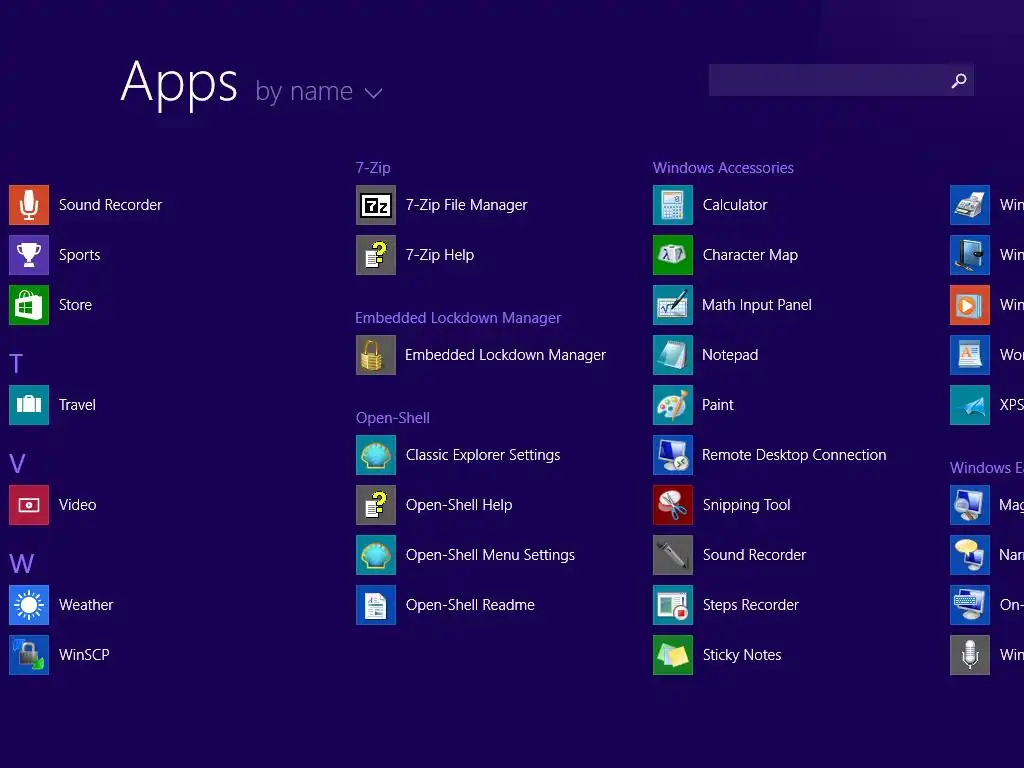This screenshot has width=1024, height=768.
Task: Open the WinSCP padlock icon
Action: click(x=29, y=655)
